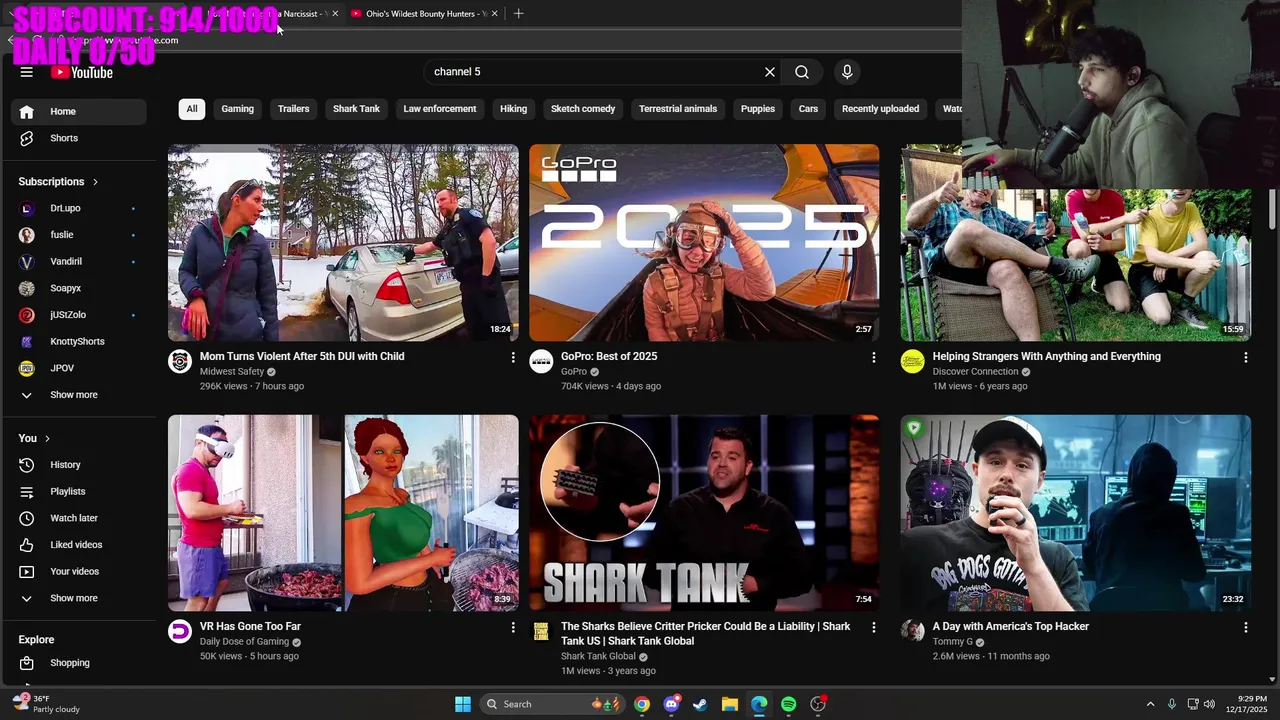Open jUStZolo subscription channel

(x=79, y=315)
